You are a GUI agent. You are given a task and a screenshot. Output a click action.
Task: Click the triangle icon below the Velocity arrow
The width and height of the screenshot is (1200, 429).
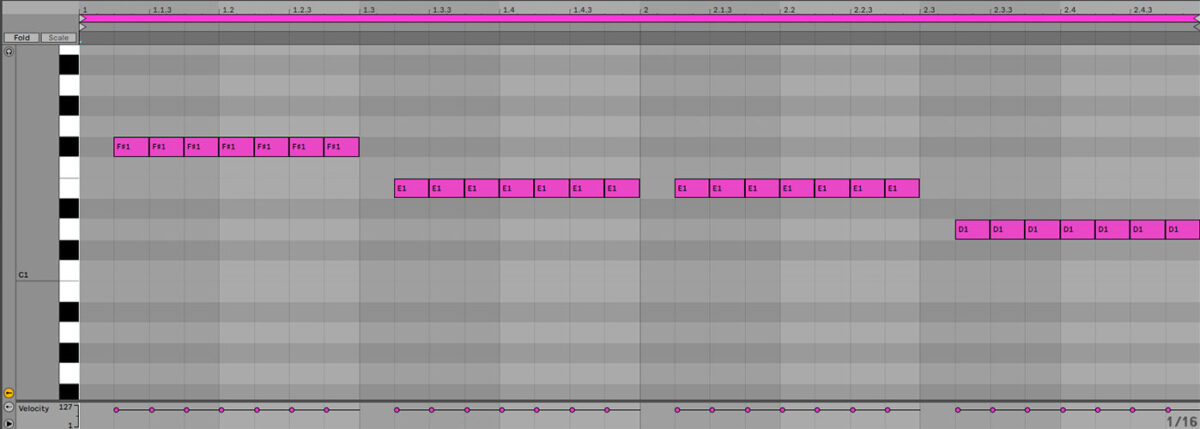tap(9, 423)
